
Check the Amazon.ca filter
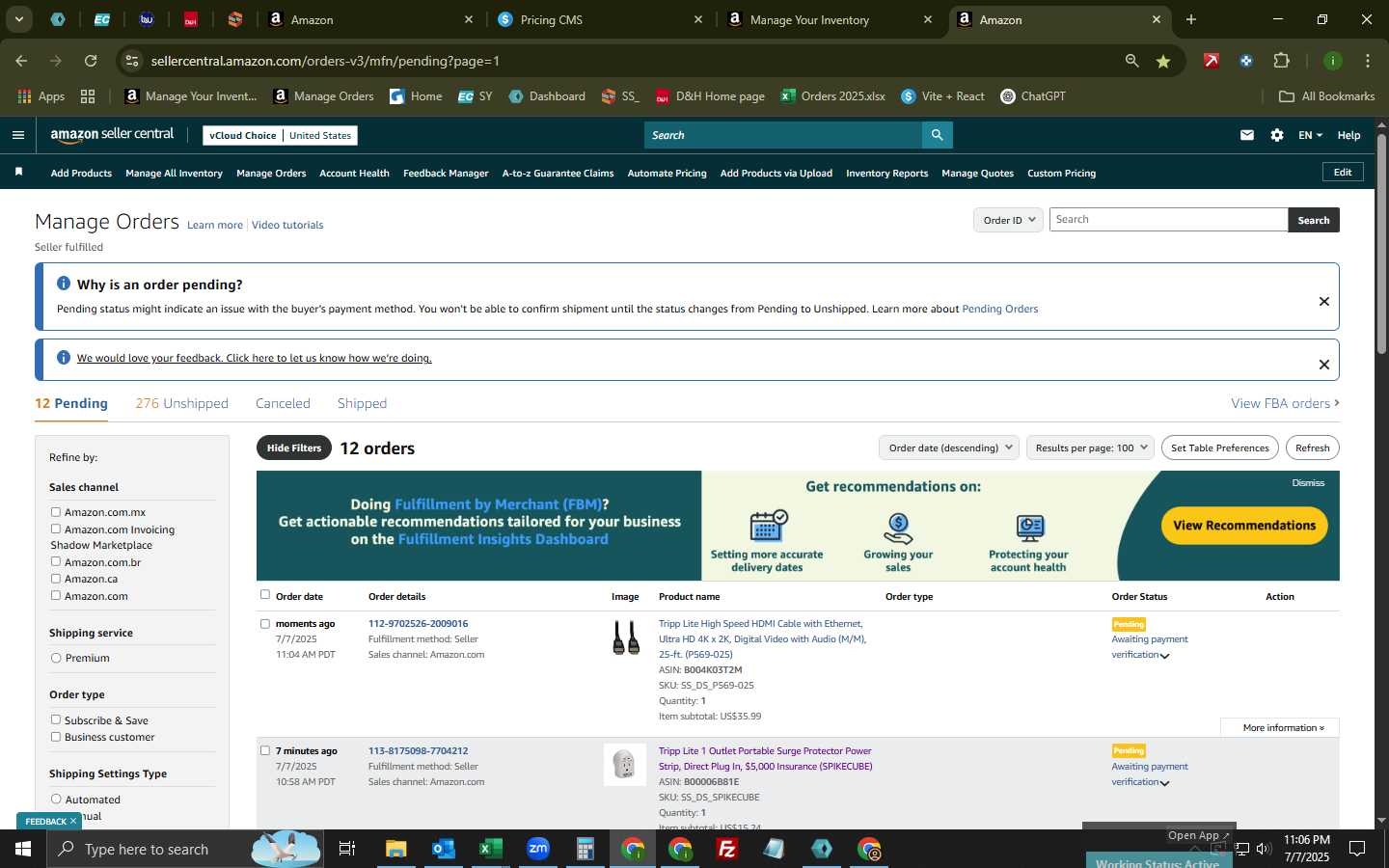point(56,579)
